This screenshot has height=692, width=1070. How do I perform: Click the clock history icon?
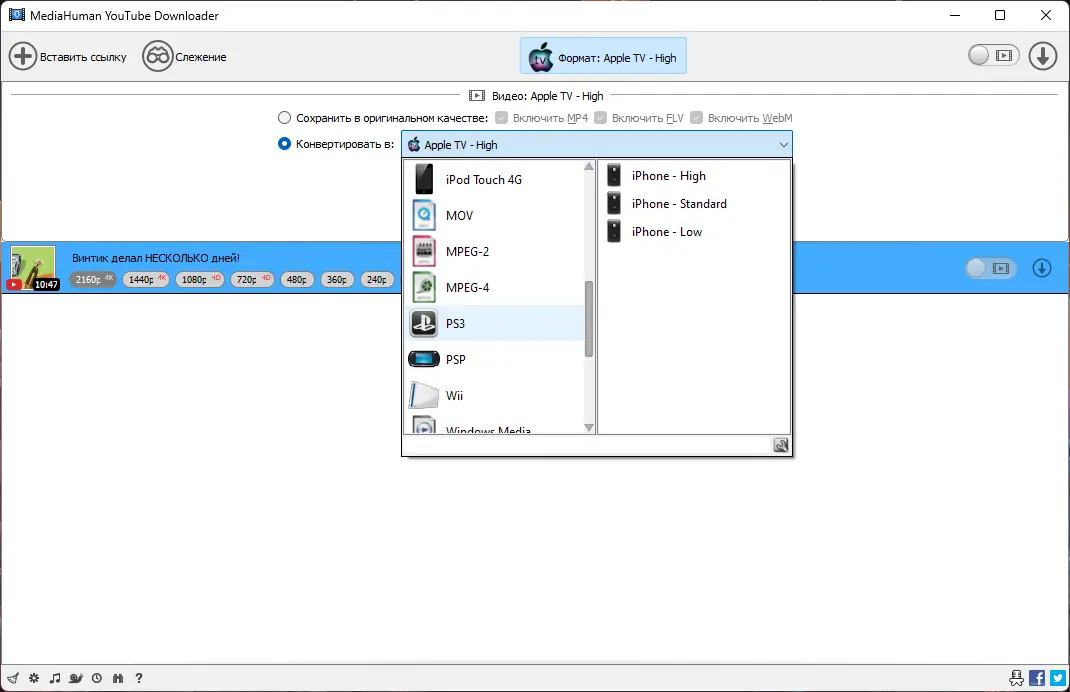click(97, 678)
